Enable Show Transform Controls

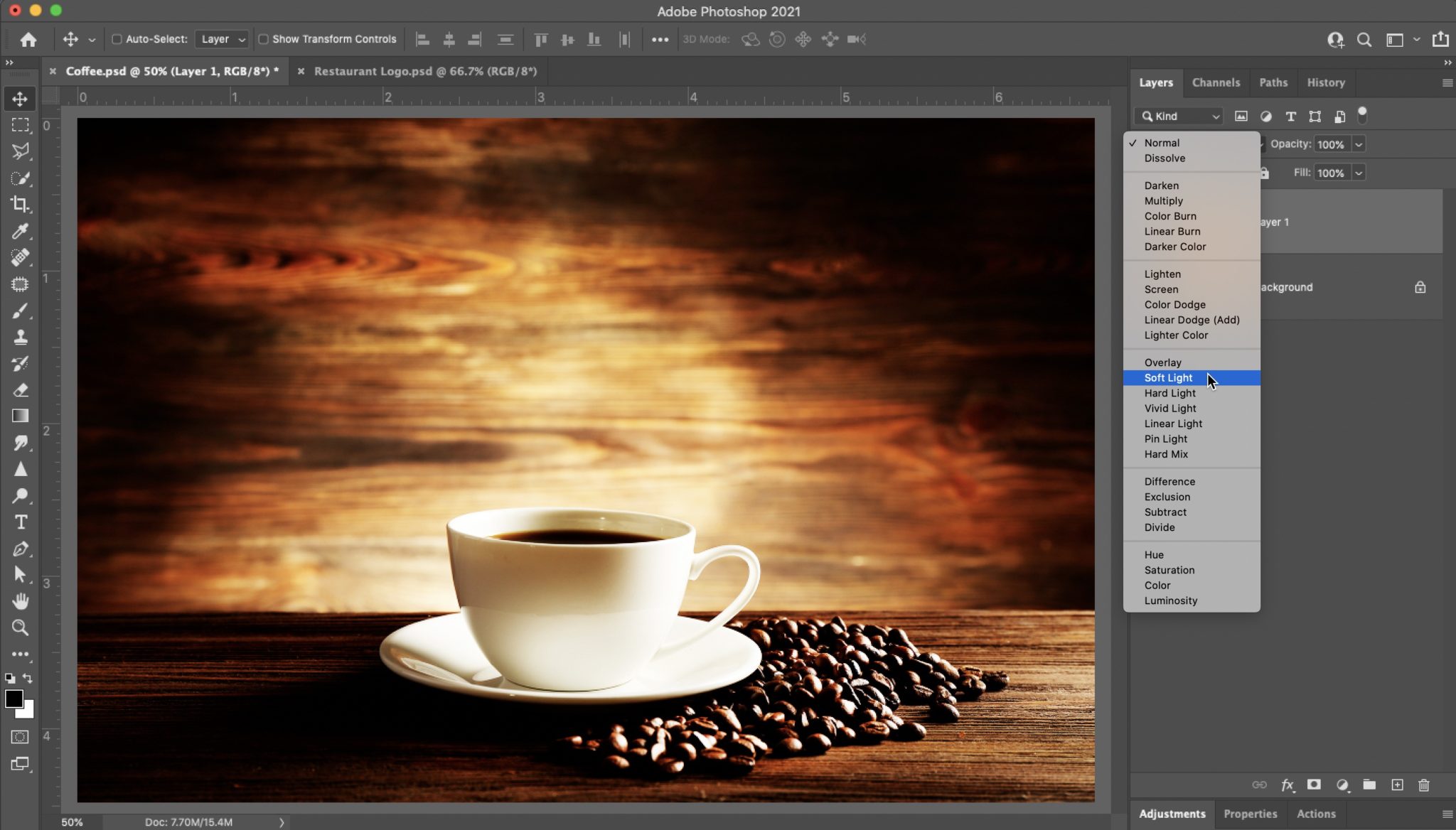tap(264, 39)
